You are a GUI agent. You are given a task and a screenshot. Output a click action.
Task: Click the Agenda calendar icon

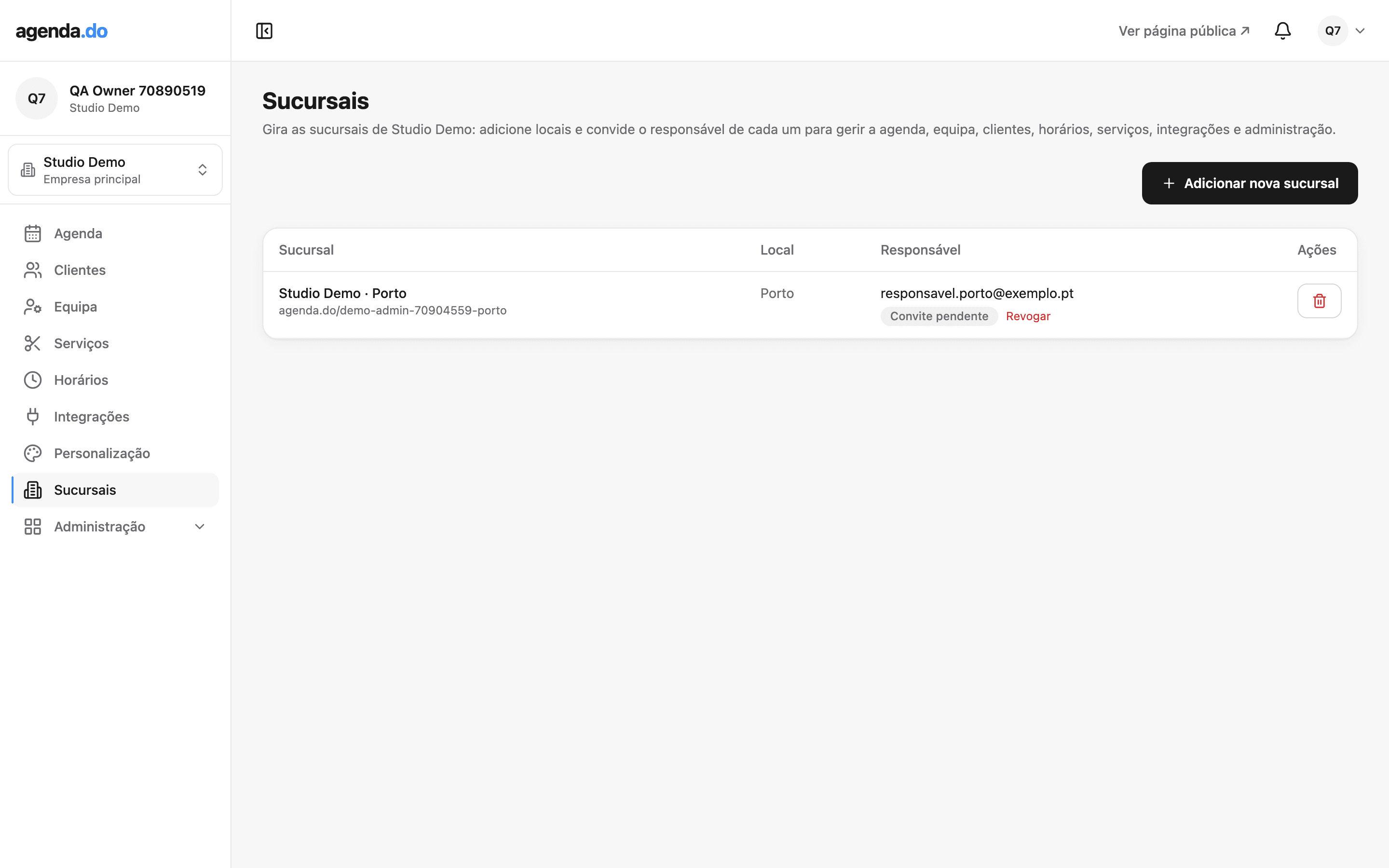33,234
